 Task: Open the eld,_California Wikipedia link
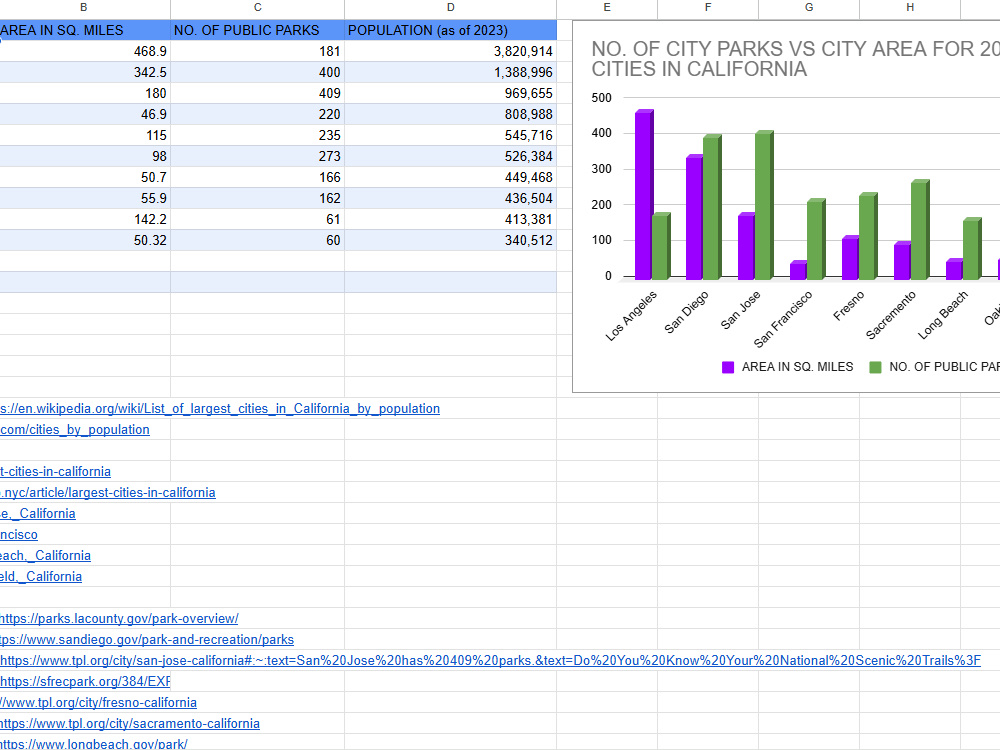(41, 577)
